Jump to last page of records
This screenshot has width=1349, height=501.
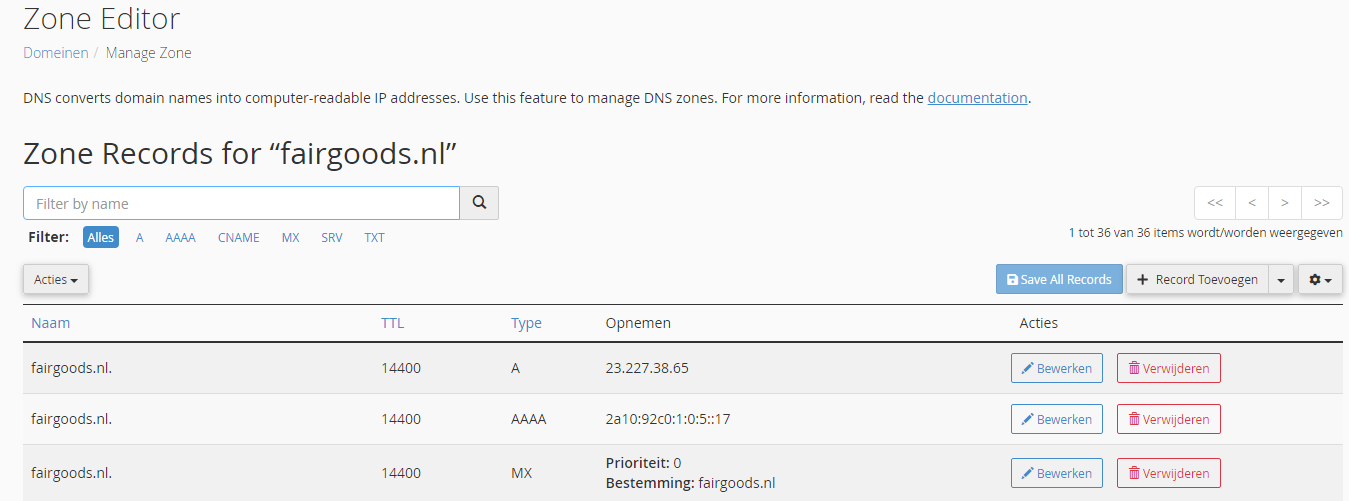pos(1321,203)
